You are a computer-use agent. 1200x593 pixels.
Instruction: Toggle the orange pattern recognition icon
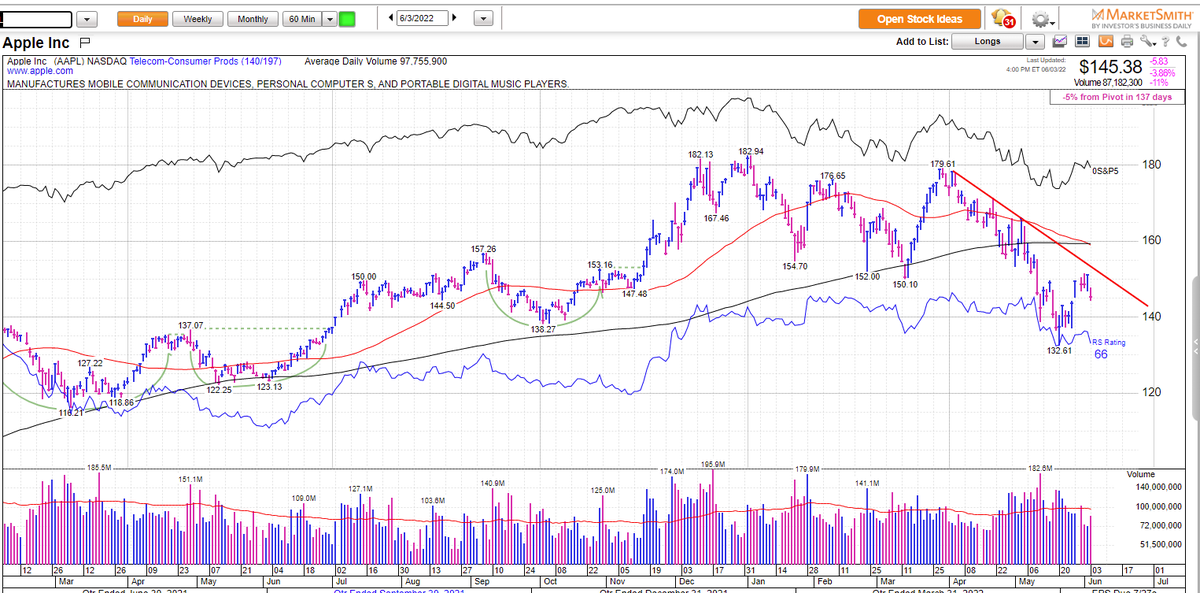1105,42
